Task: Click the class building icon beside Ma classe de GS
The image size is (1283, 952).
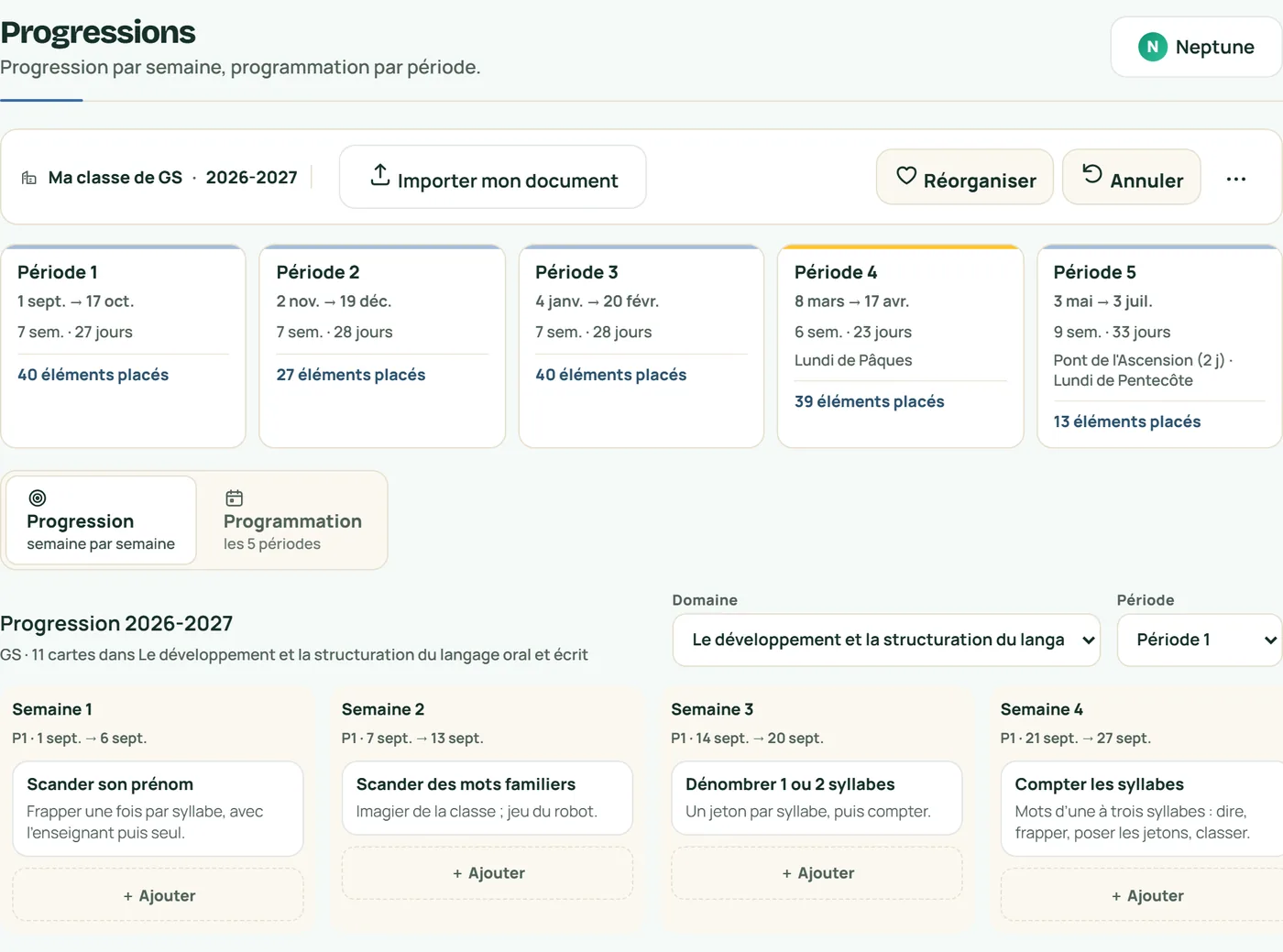Action: (x=29, y=178)
